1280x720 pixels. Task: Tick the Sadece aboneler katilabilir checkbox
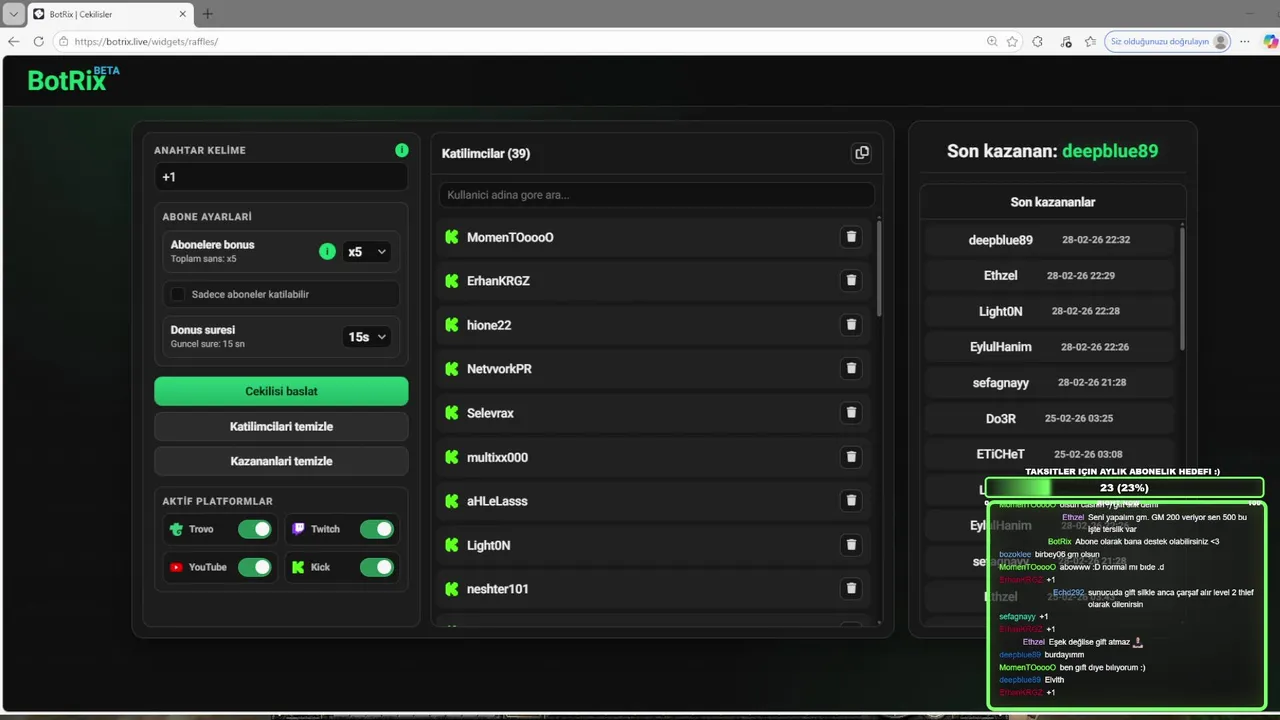pyautogui.click(x=178, y=294)
